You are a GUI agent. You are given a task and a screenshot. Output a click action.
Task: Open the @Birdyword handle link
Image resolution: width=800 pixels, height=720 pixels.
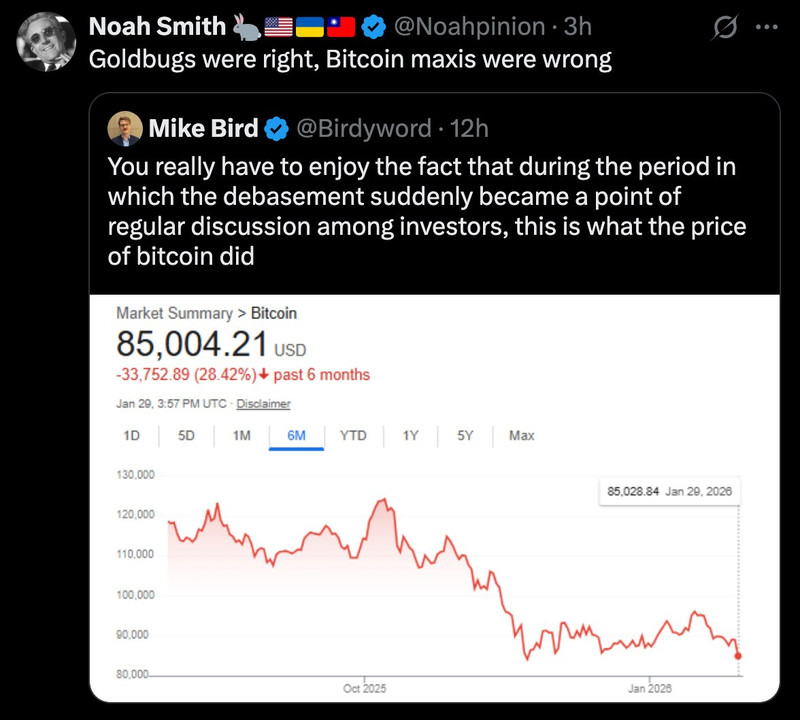click(x=363, y=128)
